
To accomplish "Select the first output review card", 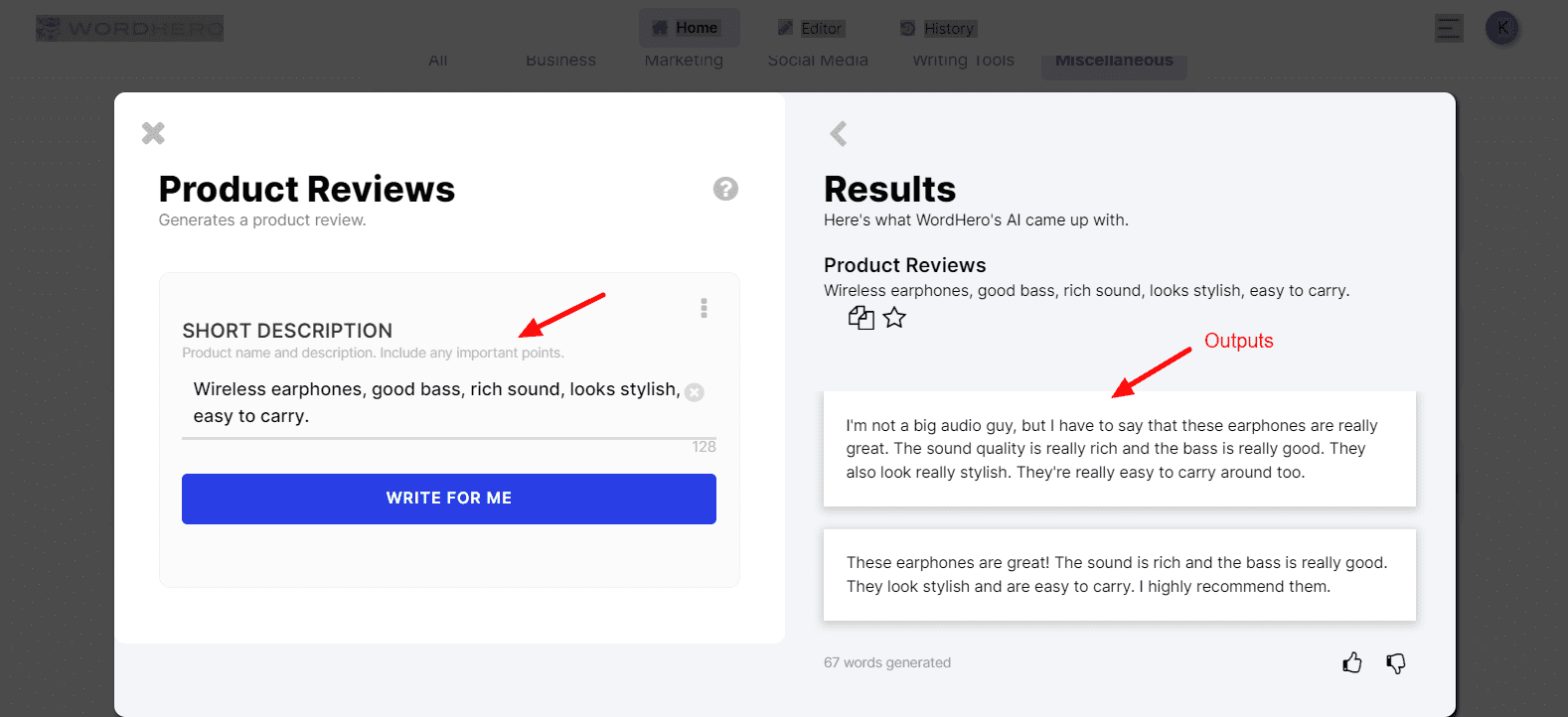I will 1119,449.
